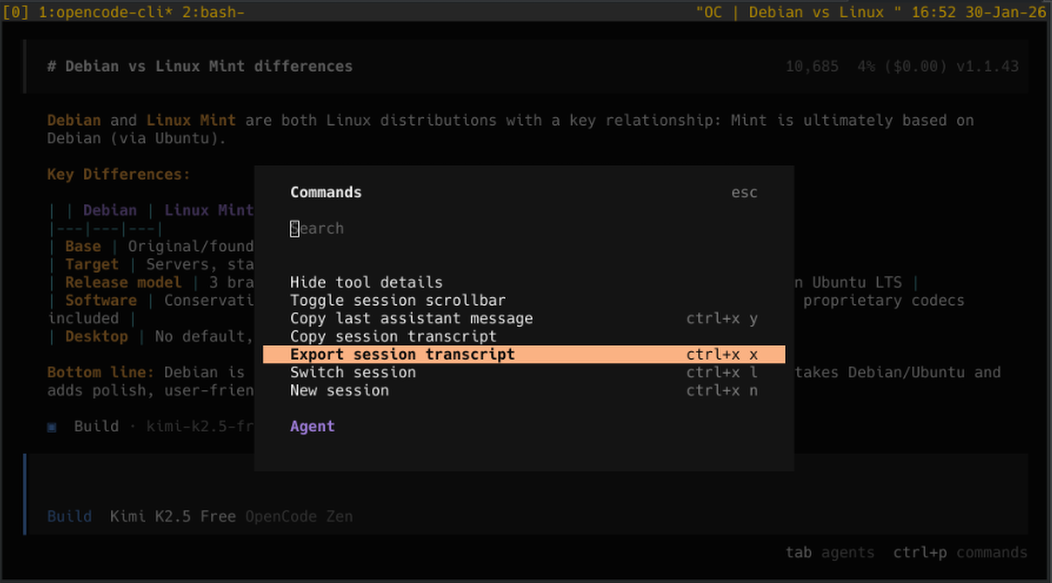Click the token usage count 10,685
Viewport: 1052px width, 583px height.
(812, 67)
